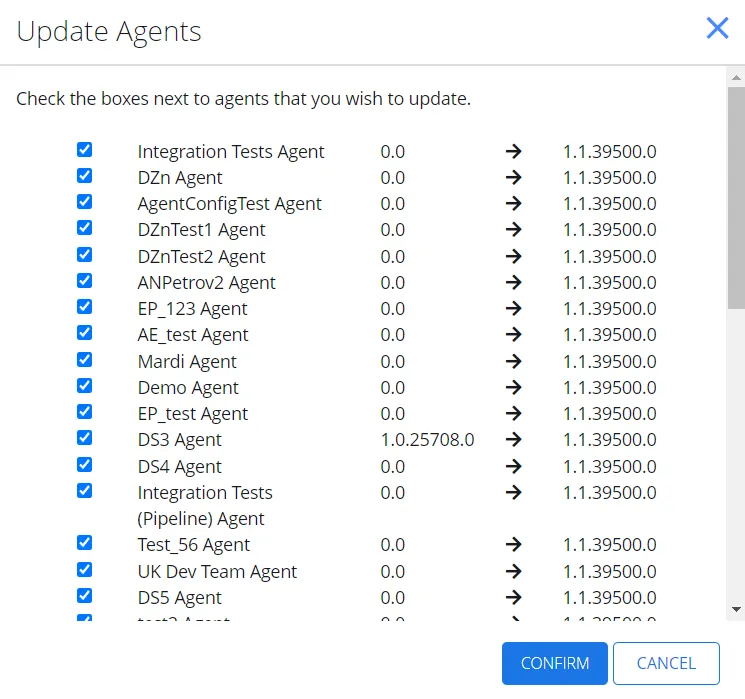Screen dimensions: 745x699
Task: Click the arrow icon in DZn Agent row
Action: [x=514, y=177]
